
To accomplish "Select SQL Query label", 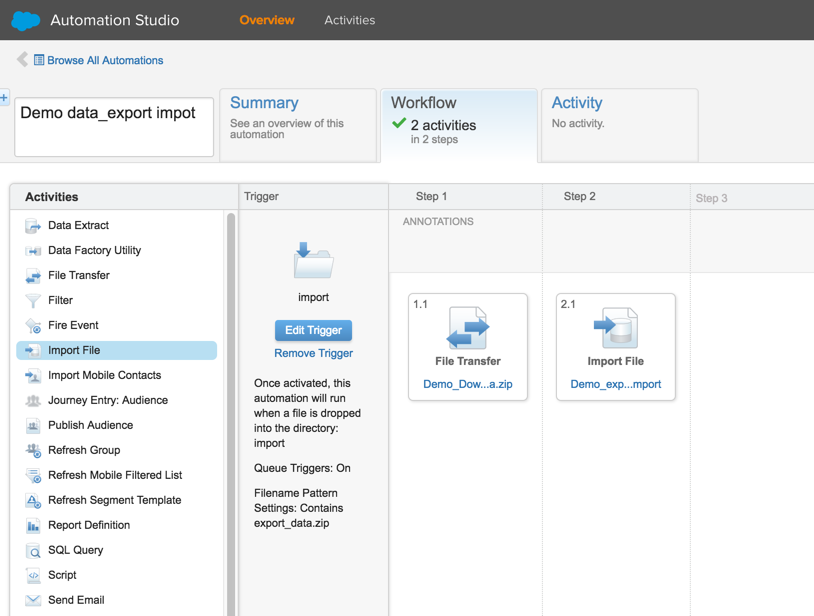I will pos(75,550).
